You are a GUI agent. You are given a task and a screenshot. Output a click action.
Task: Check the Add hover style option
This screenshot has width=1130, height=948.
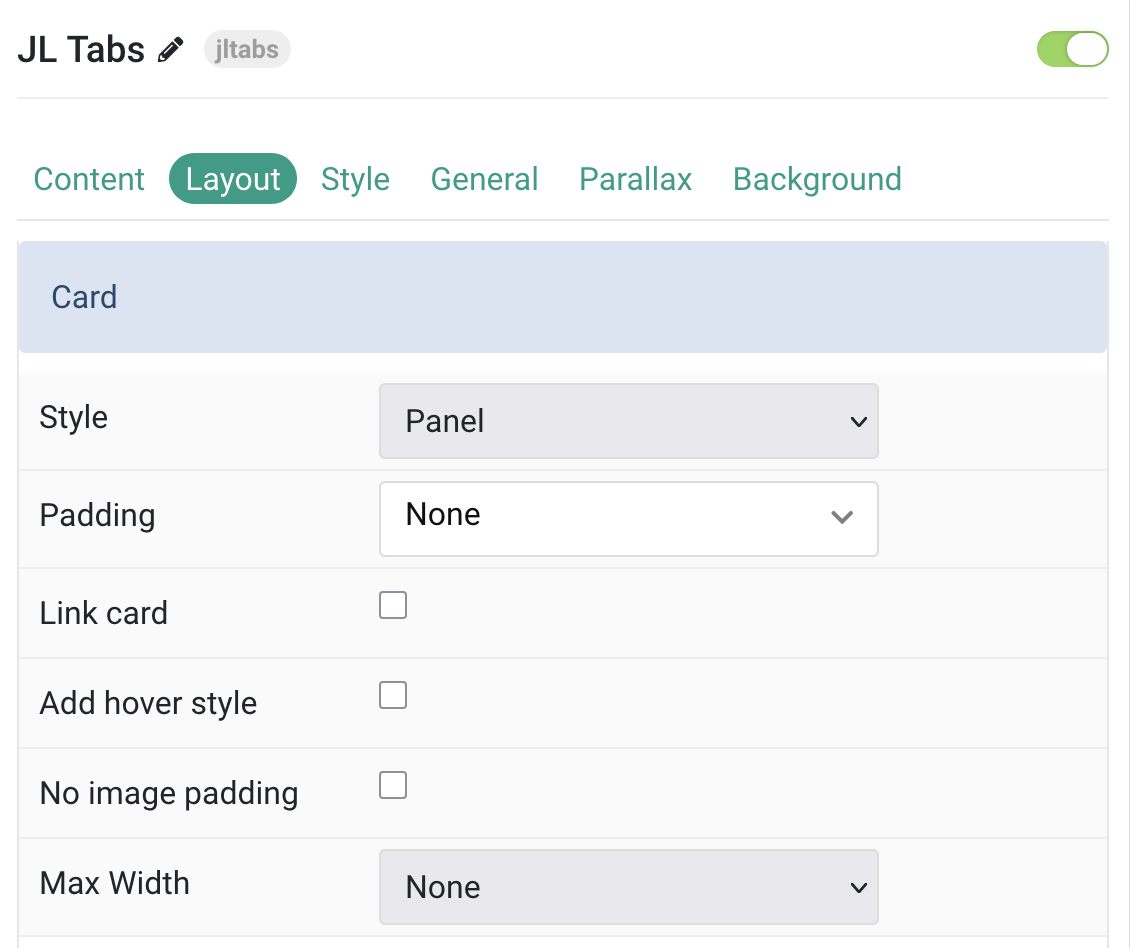393,695
